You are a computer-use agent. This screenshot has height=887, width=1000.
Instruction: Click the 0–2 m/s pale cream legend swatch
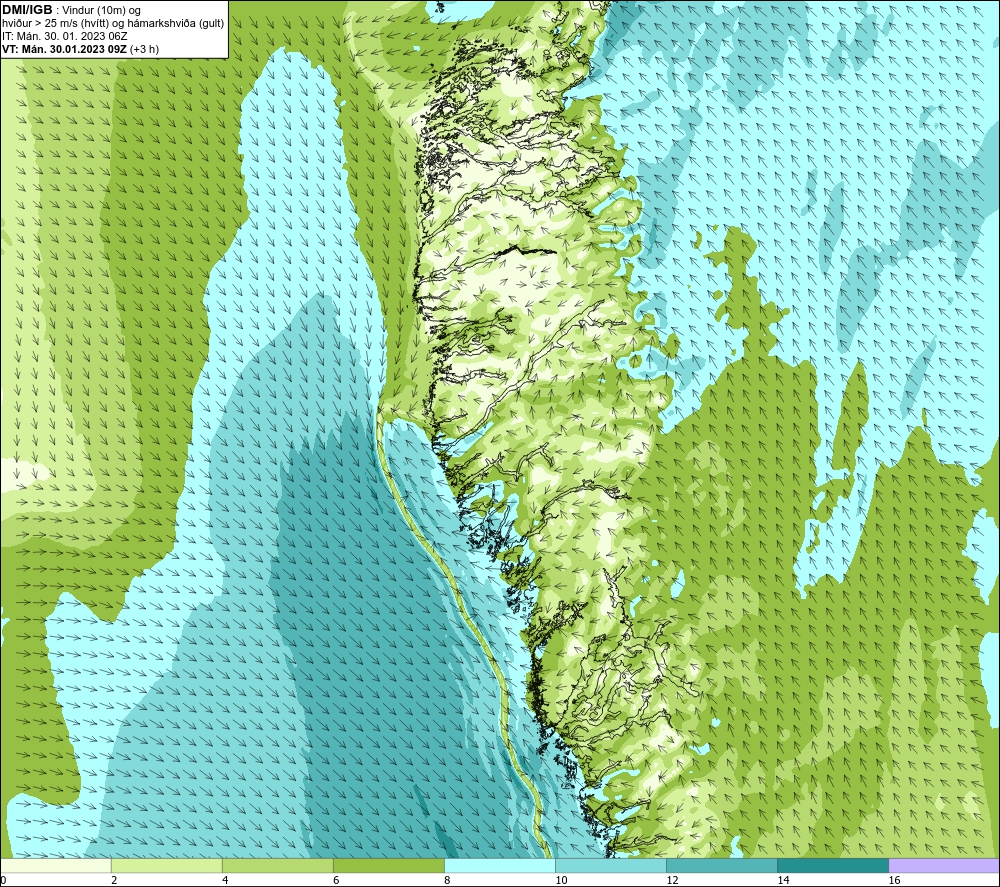tap(56, 866)
